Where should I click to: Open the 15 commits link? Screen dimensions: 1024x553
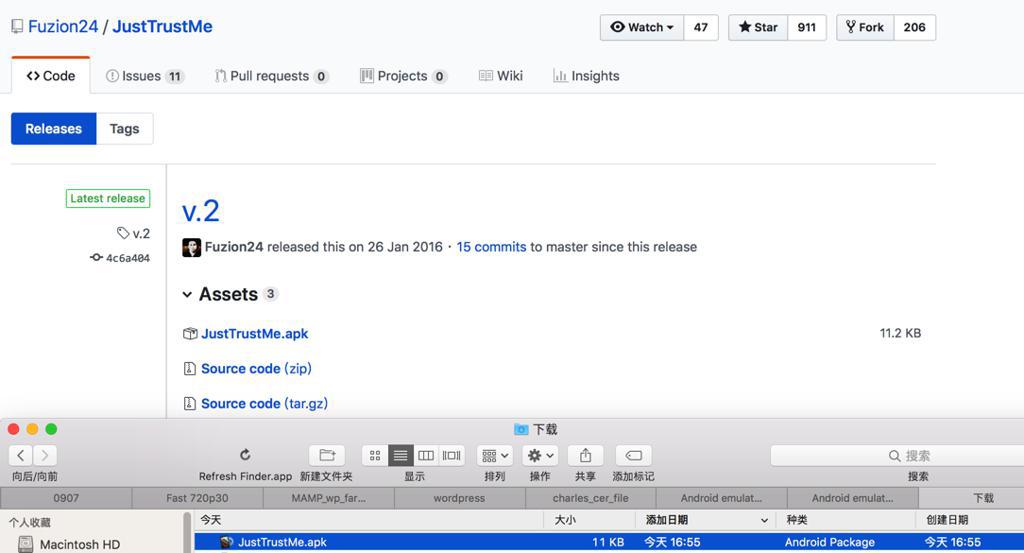coord(491,247)
